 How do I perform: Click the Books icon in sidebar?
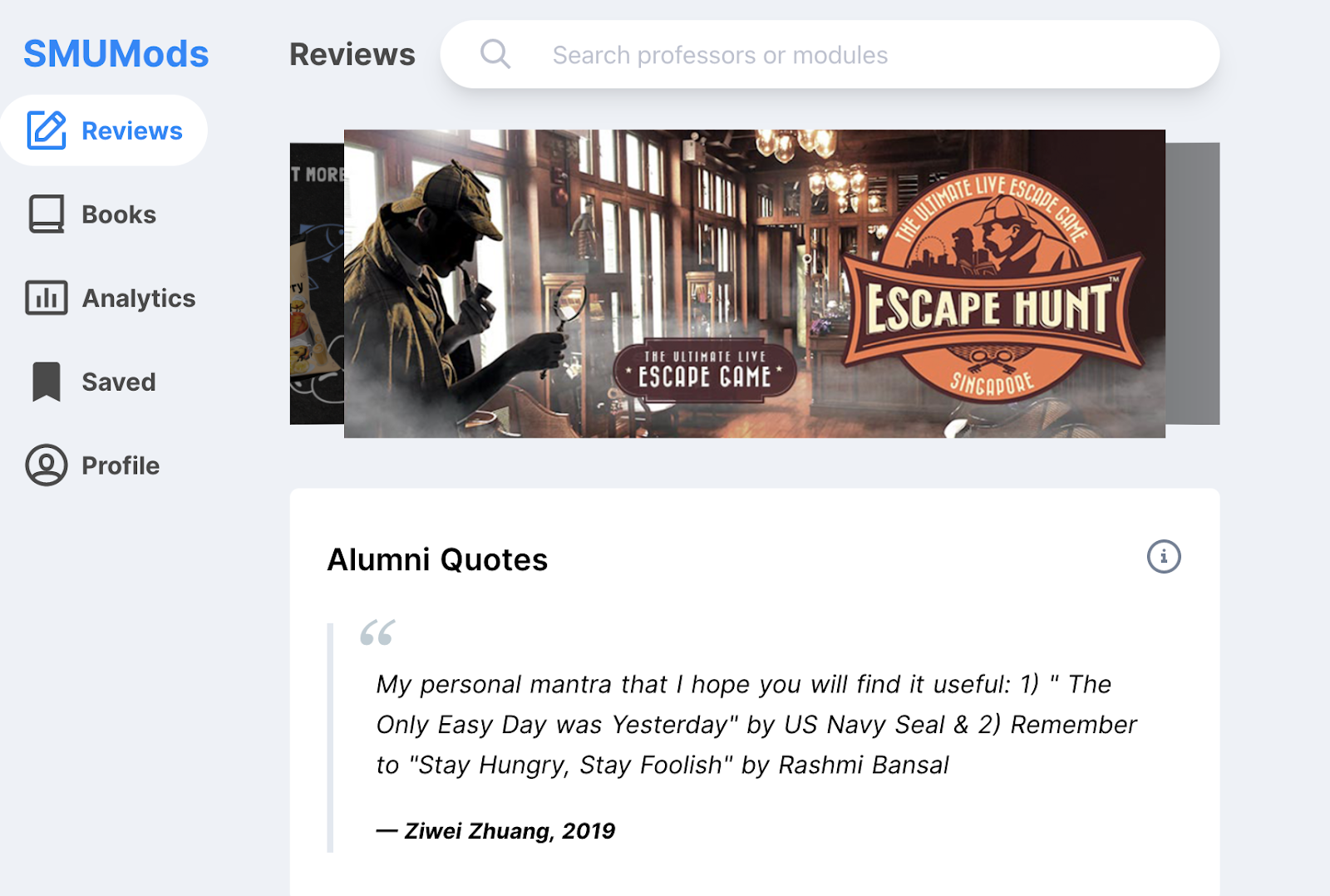47,214
